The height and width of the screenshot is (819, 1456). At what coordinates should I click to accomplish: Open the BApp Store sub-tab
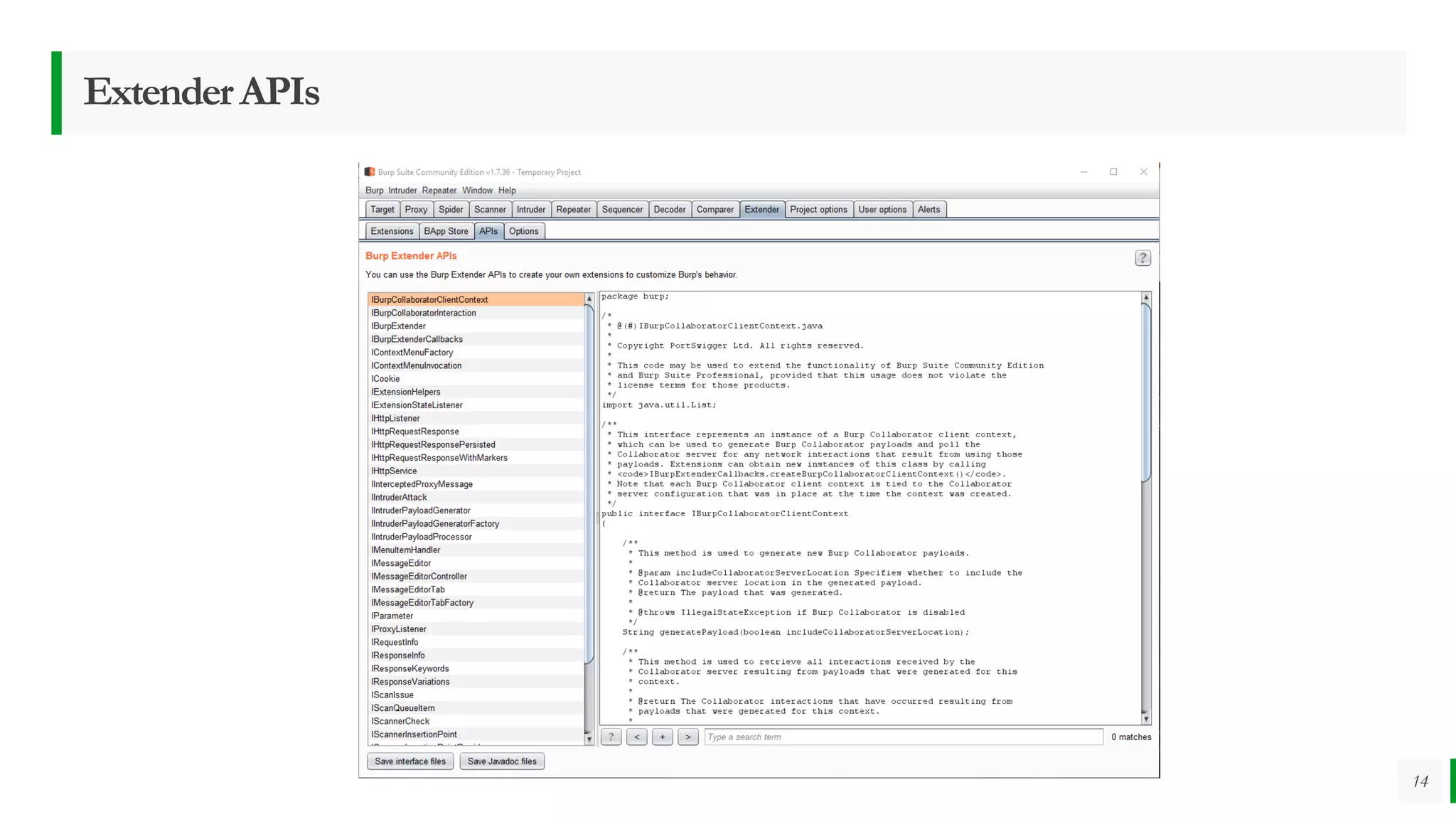tap(446, 231)
